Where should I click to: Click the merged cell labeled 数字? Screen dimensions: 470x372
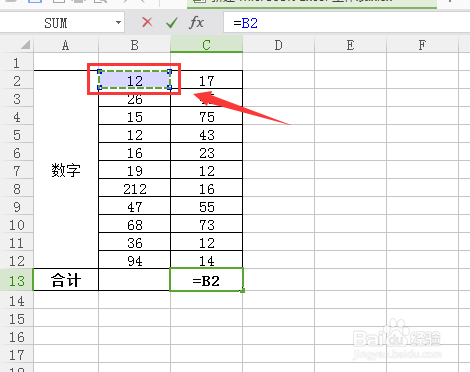66,169
